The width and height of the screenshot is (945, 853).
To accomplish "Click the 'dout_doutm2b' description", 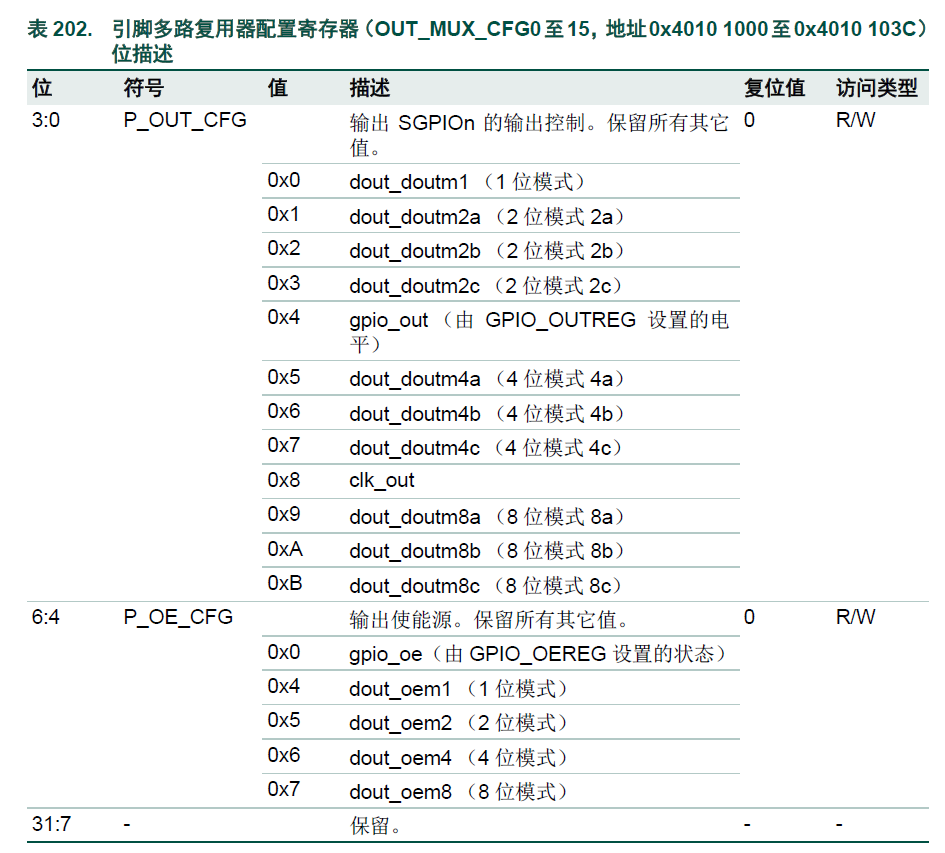I will pyautogui.click(x=487, y=251).
